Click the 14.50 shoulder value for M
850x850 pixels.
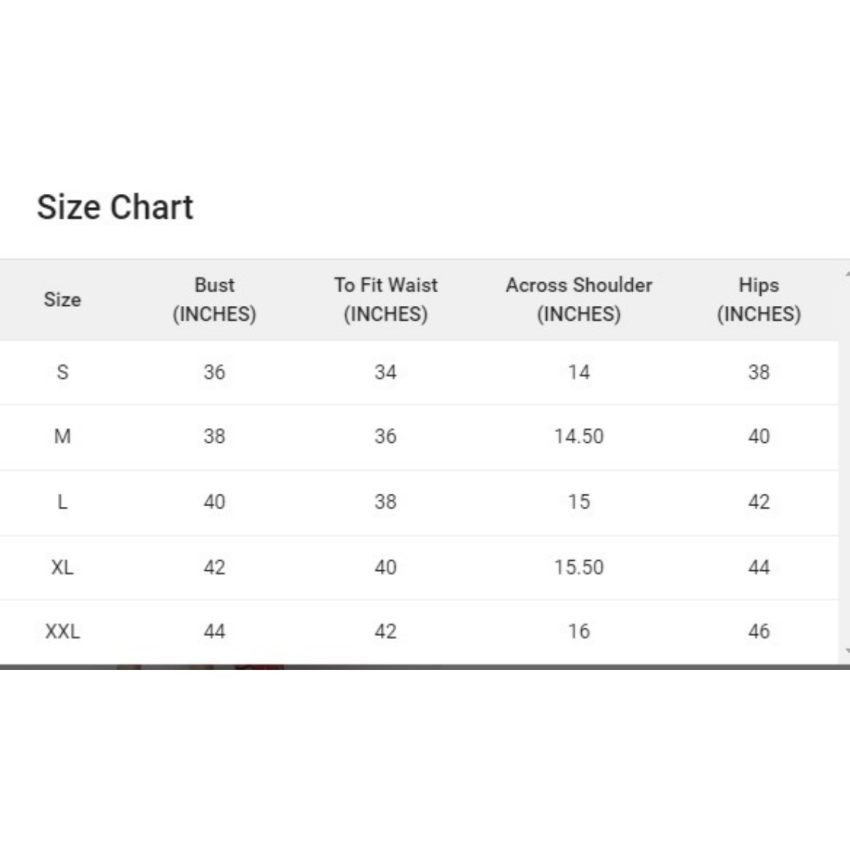578,436
